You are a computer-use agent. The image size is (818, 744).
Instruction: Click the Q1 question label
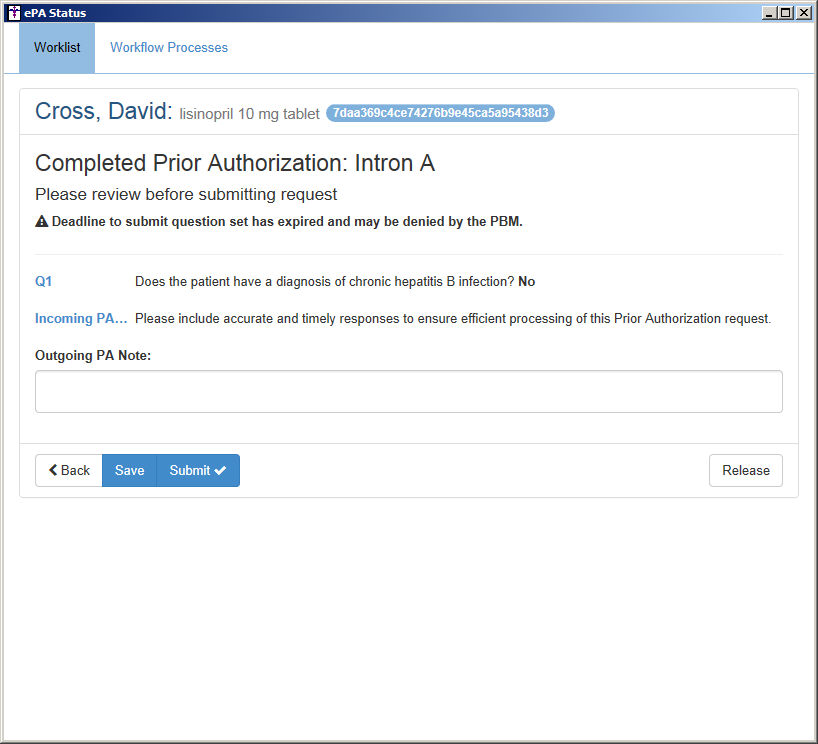(x=44, y=282)
